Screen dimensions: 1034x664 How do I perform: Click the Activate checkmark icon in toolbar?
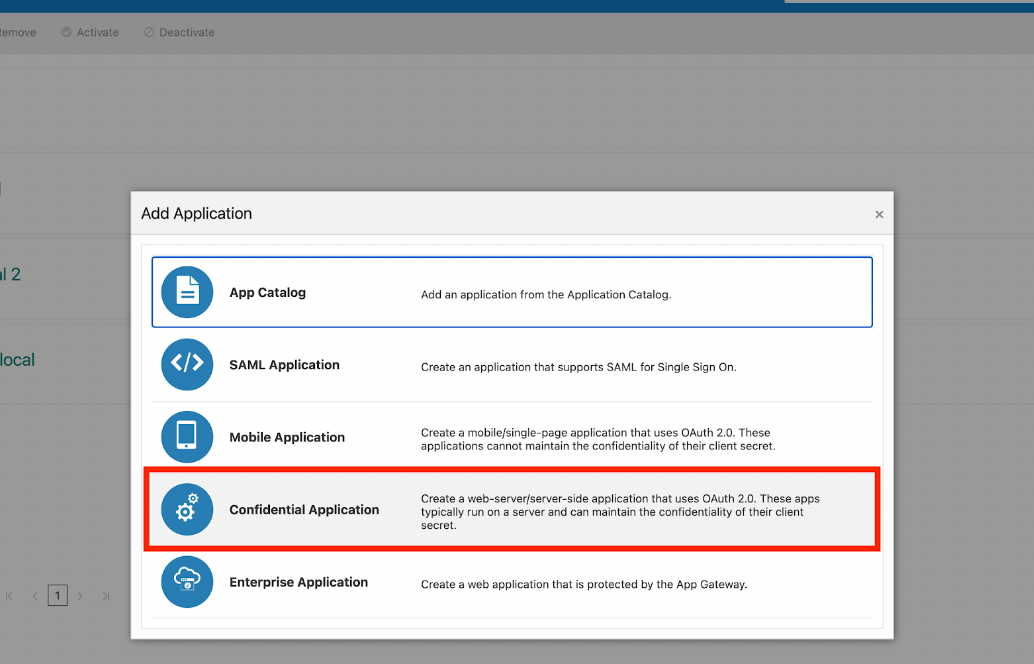pyautogui.click(x=66, y=32)
